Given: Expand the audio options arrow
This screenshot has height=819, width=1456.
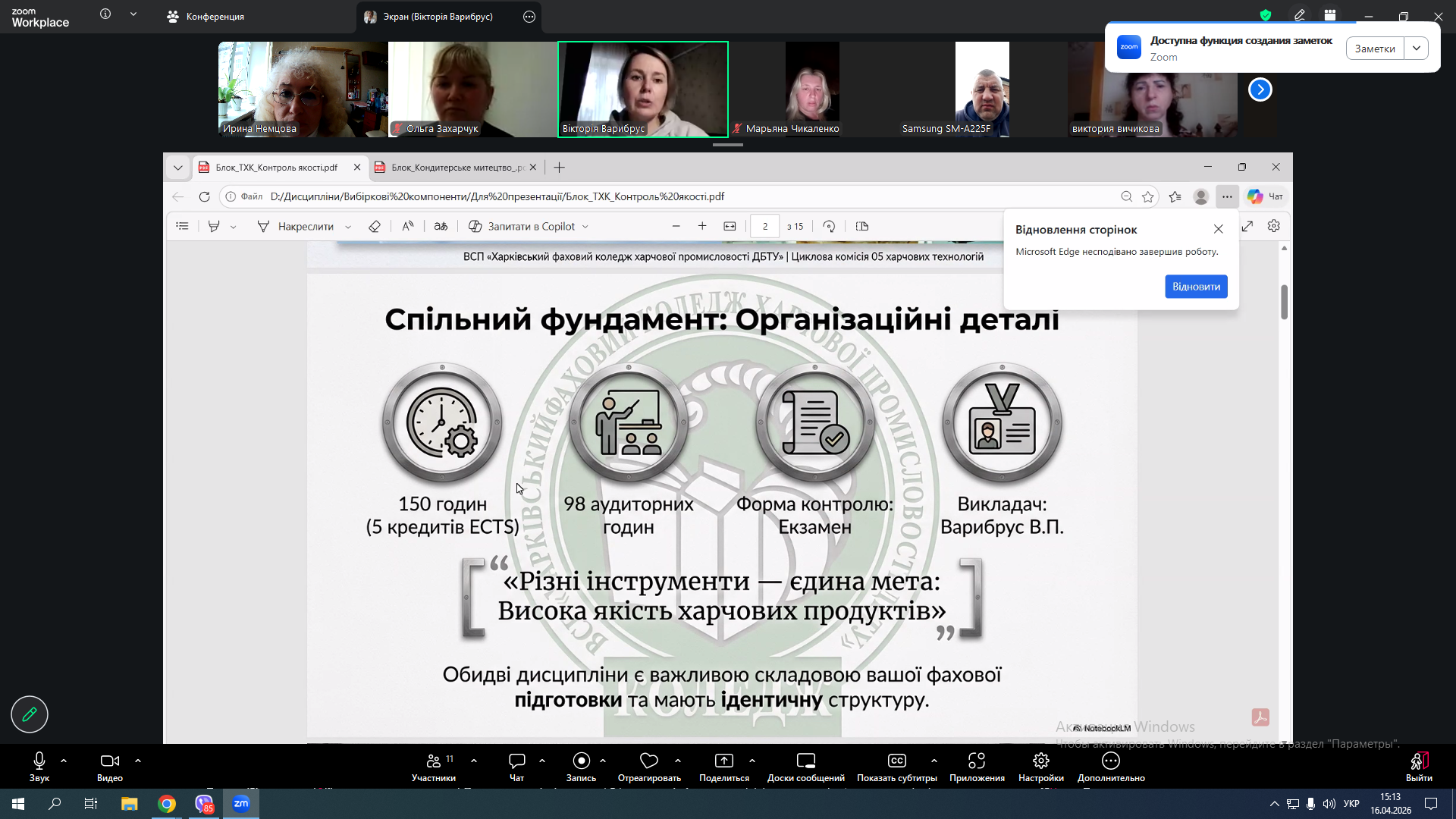Looking at the screenshot, I should [64, 761].
